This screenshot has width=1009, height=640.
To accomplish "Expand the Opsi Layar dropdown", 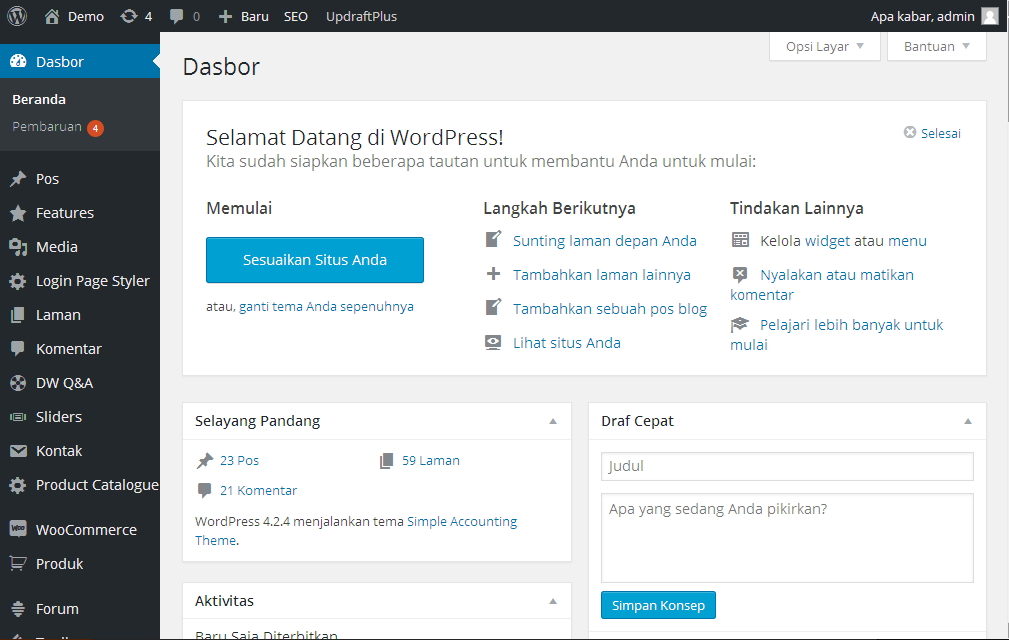I will click(x=825, y=46).
